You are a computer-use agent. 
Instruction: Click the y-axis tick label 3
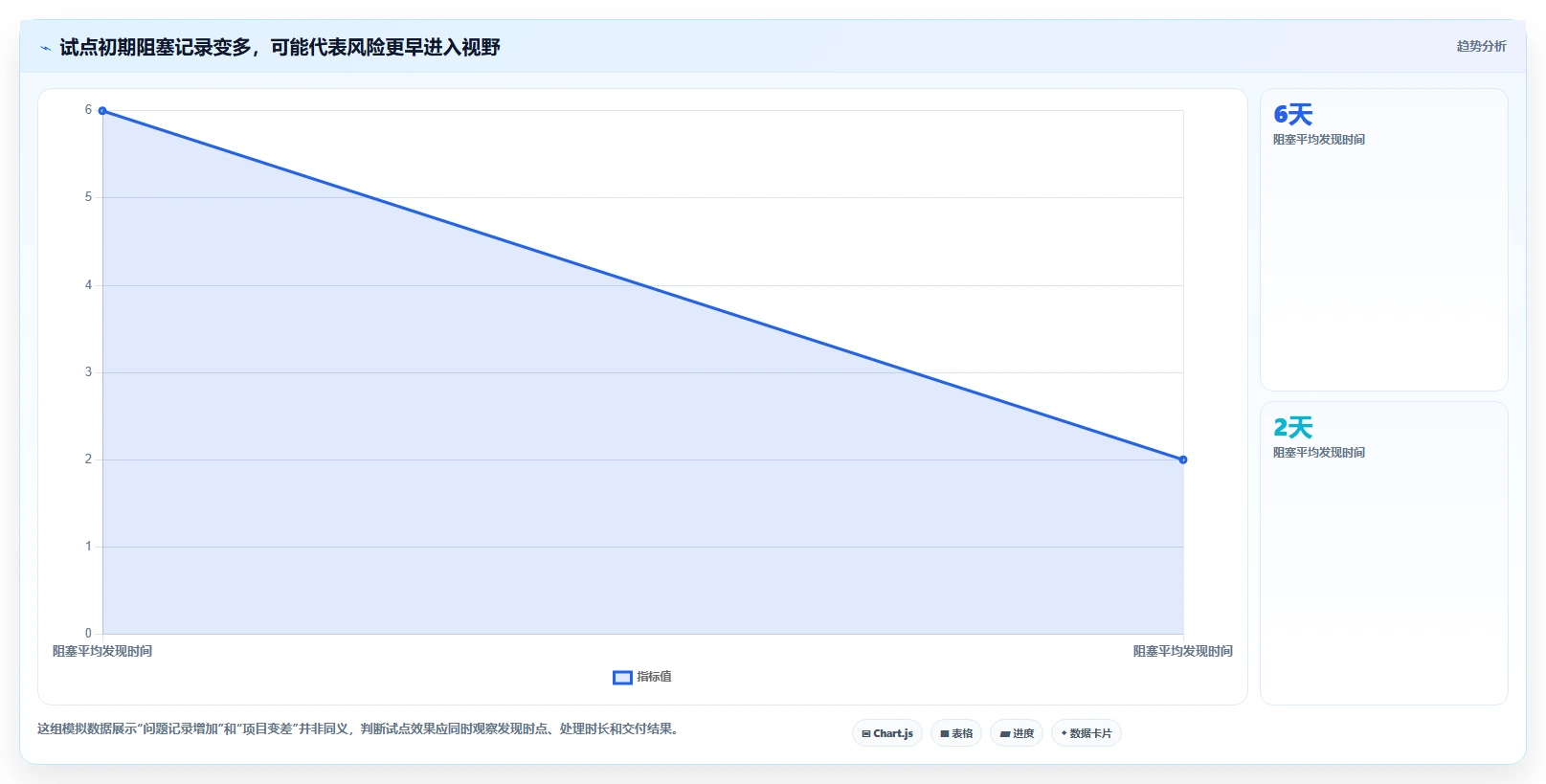pos(88,372)
